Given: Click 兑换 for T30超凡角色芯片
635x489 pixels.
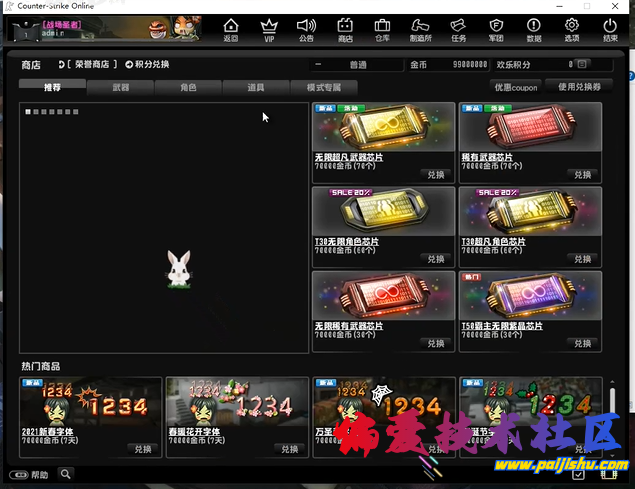Looking at the screenshot, I should [582, 259].
